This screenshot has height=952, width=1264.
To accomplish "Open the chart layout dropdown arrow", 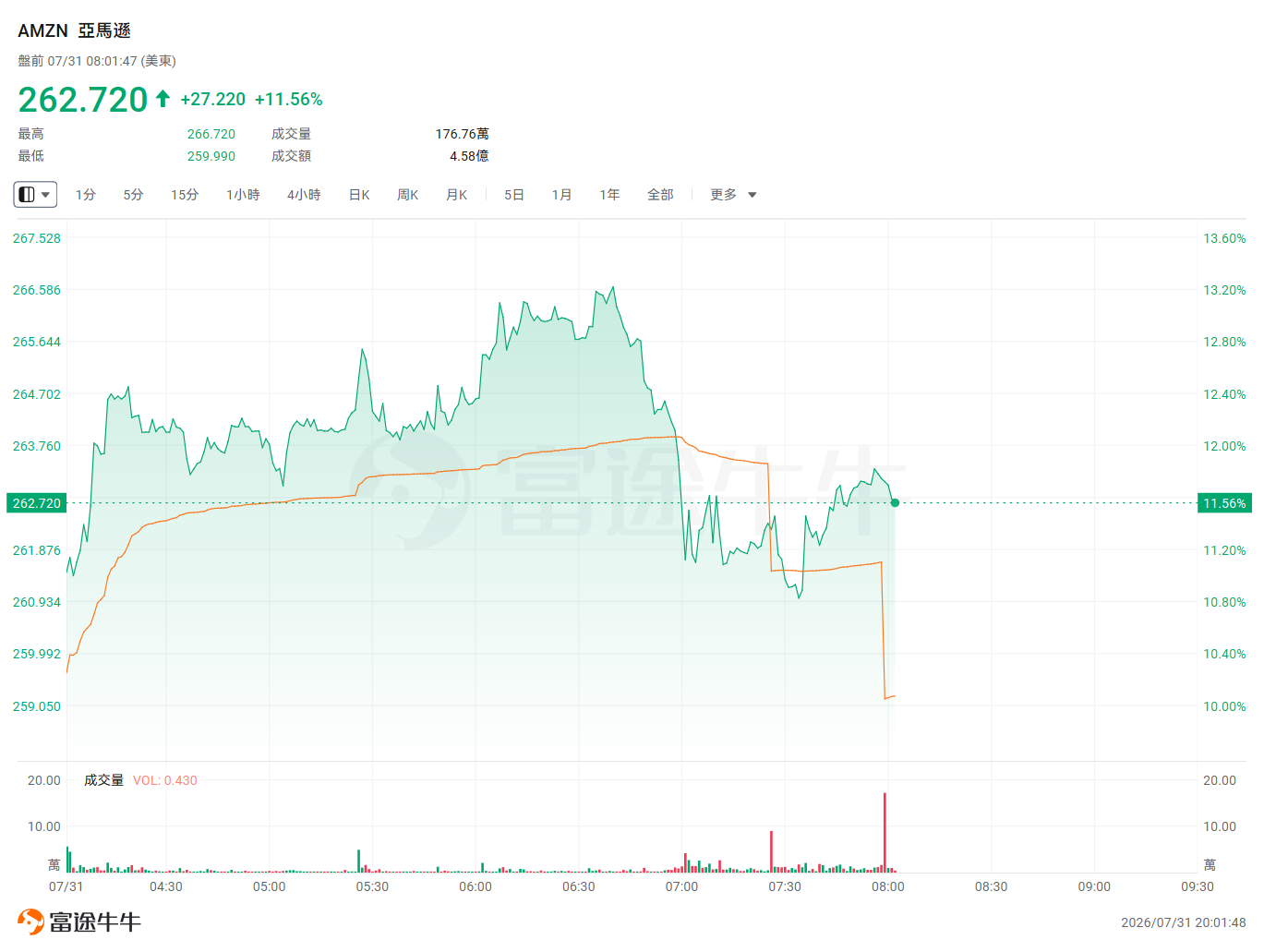I will tap(46, 195).
